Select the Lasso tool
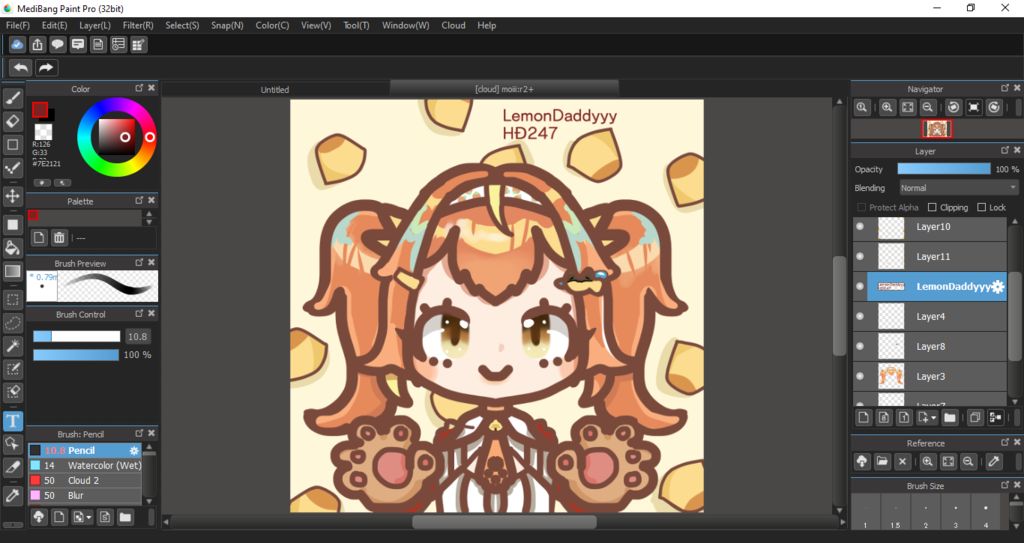Image resolution: width=1024 pixels, height=543 pixels. [x=12, y=323]
